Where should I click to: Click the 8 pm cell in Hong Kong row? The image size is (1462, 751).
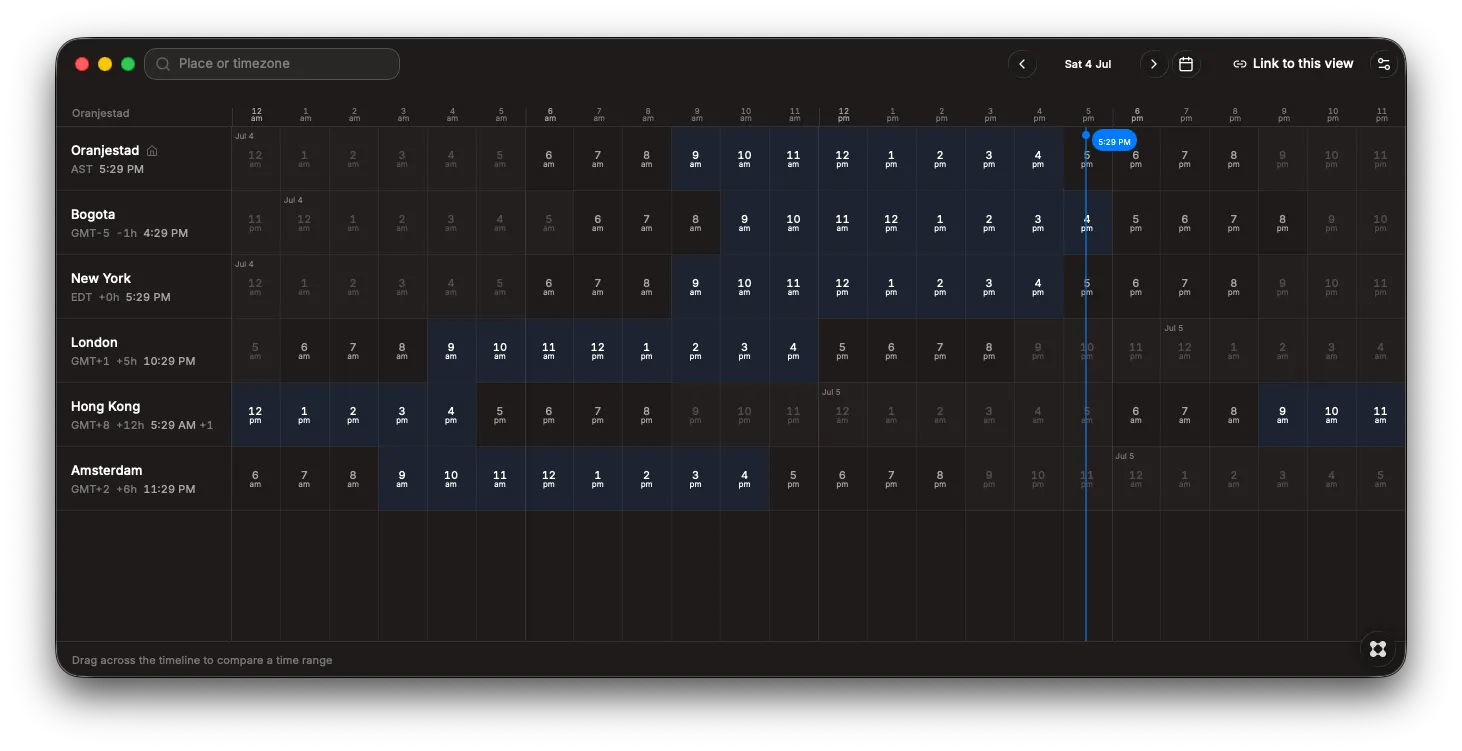tap(646, 415)
